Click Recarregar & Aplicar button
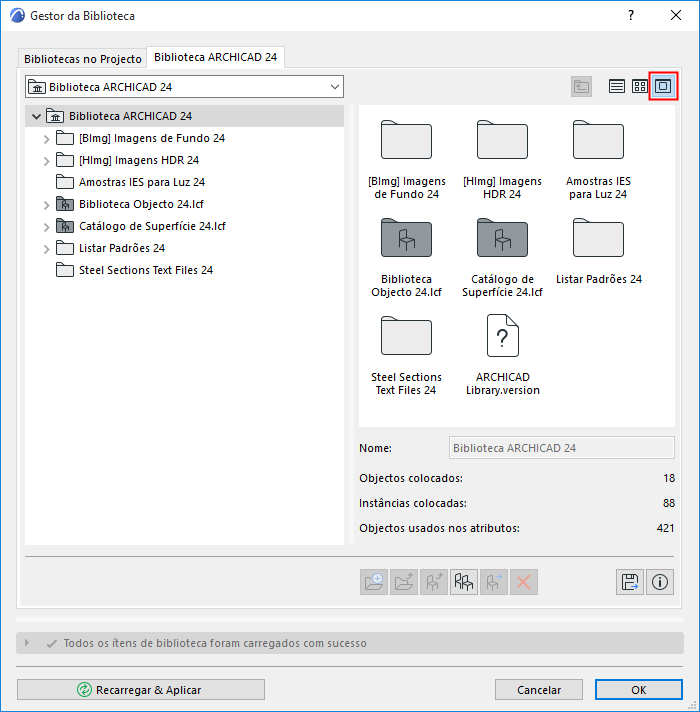The image size is (700, 712). [141, 690]
